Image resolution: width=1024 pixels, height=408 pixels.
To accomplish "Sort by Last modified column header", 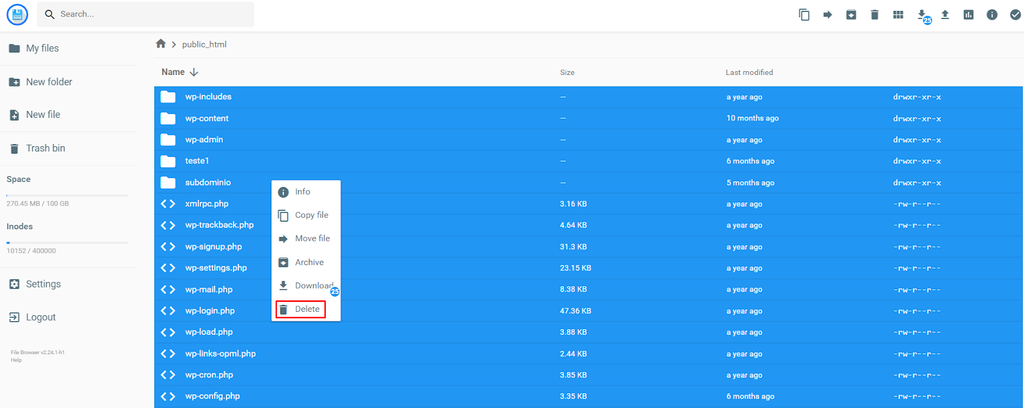I will click(x=749, y=72).
